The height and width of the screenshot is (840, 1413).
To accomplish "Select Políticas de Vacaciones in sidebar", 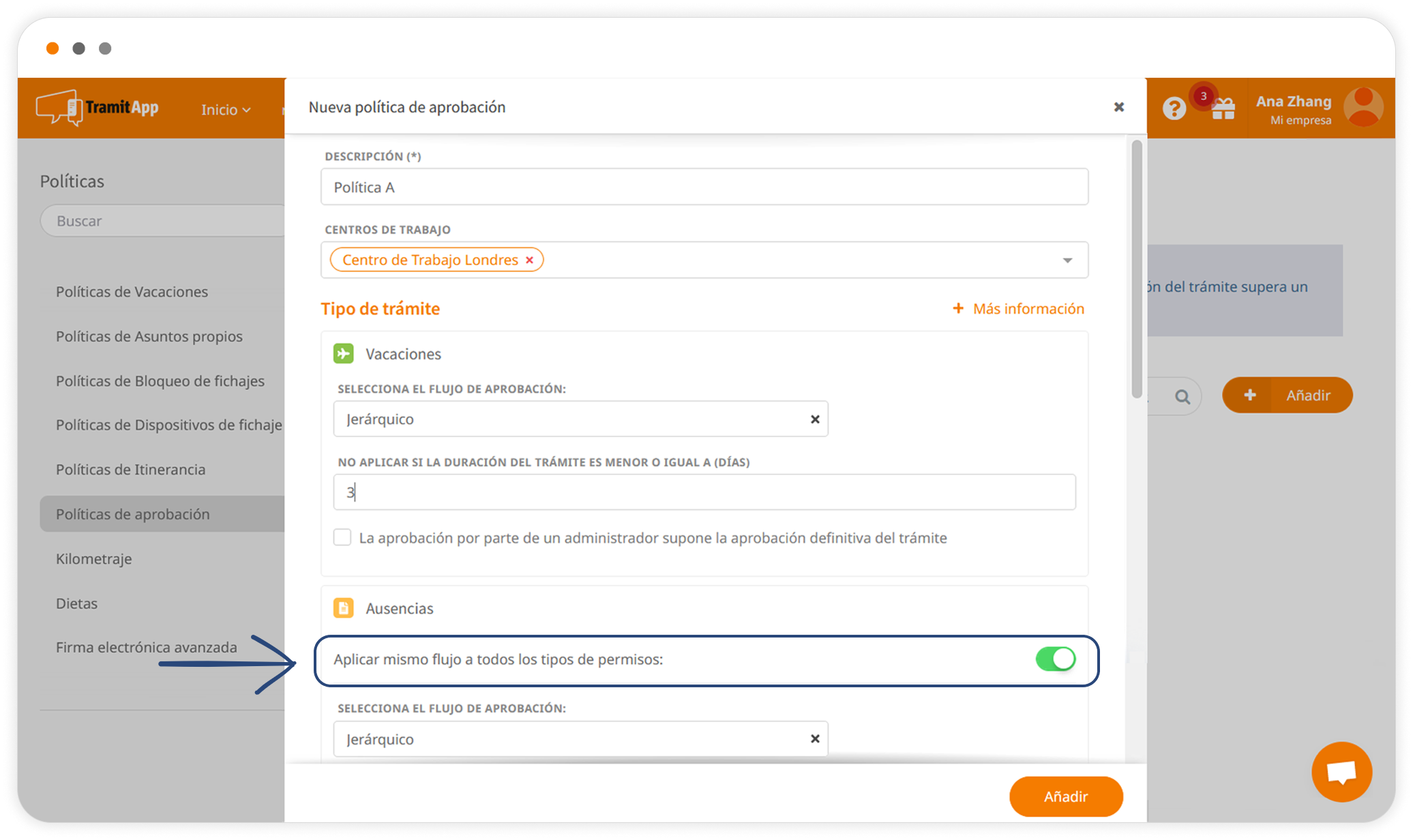I will pos(132,292).
